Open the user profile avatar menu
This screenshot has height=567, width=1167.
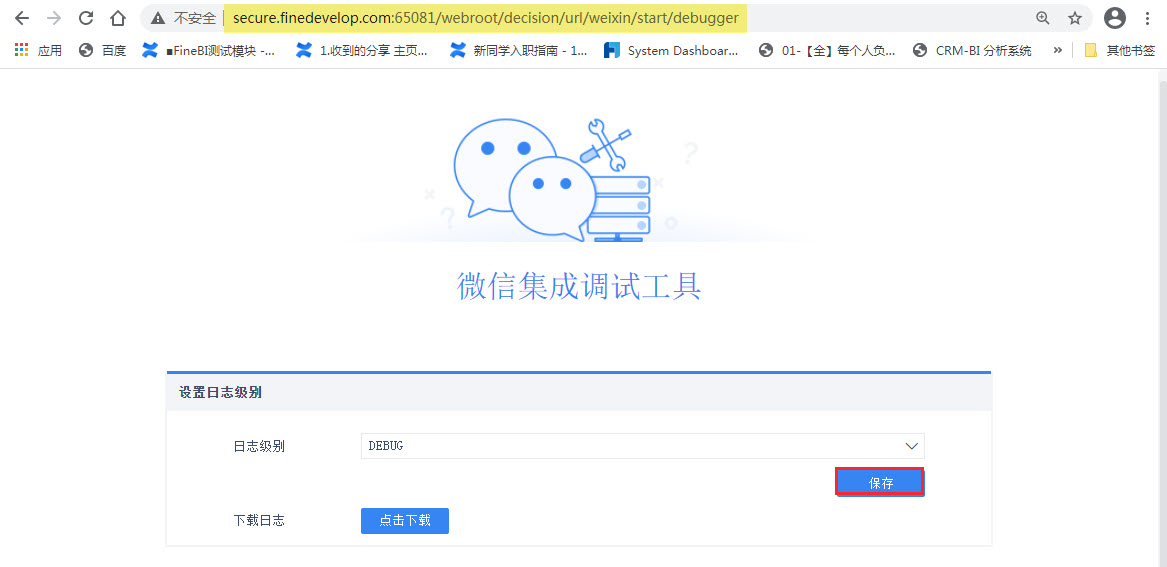coord(1114,19)
